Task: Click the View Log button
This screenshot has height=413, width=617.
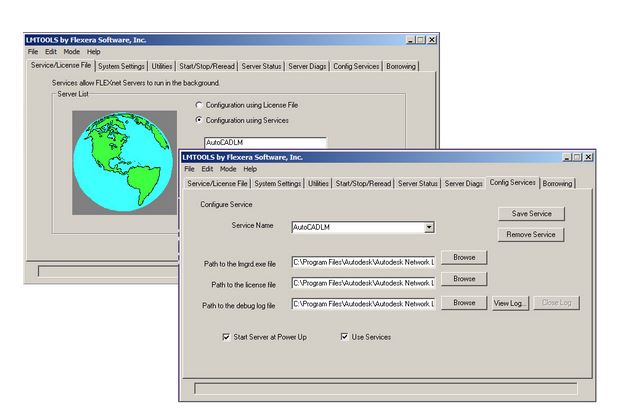Action: click(509, 302)
